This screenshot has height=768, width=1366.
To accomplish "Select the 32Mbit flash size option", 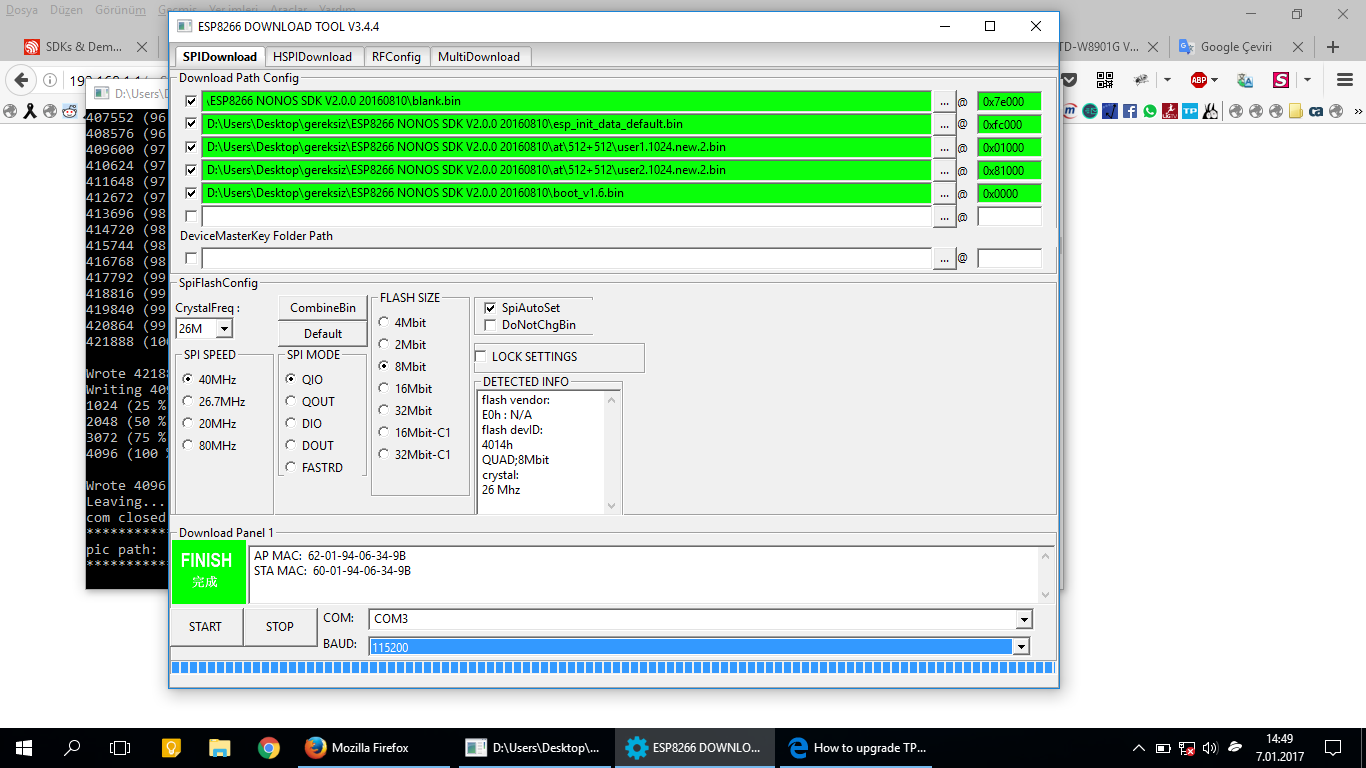I will [384, 410].
